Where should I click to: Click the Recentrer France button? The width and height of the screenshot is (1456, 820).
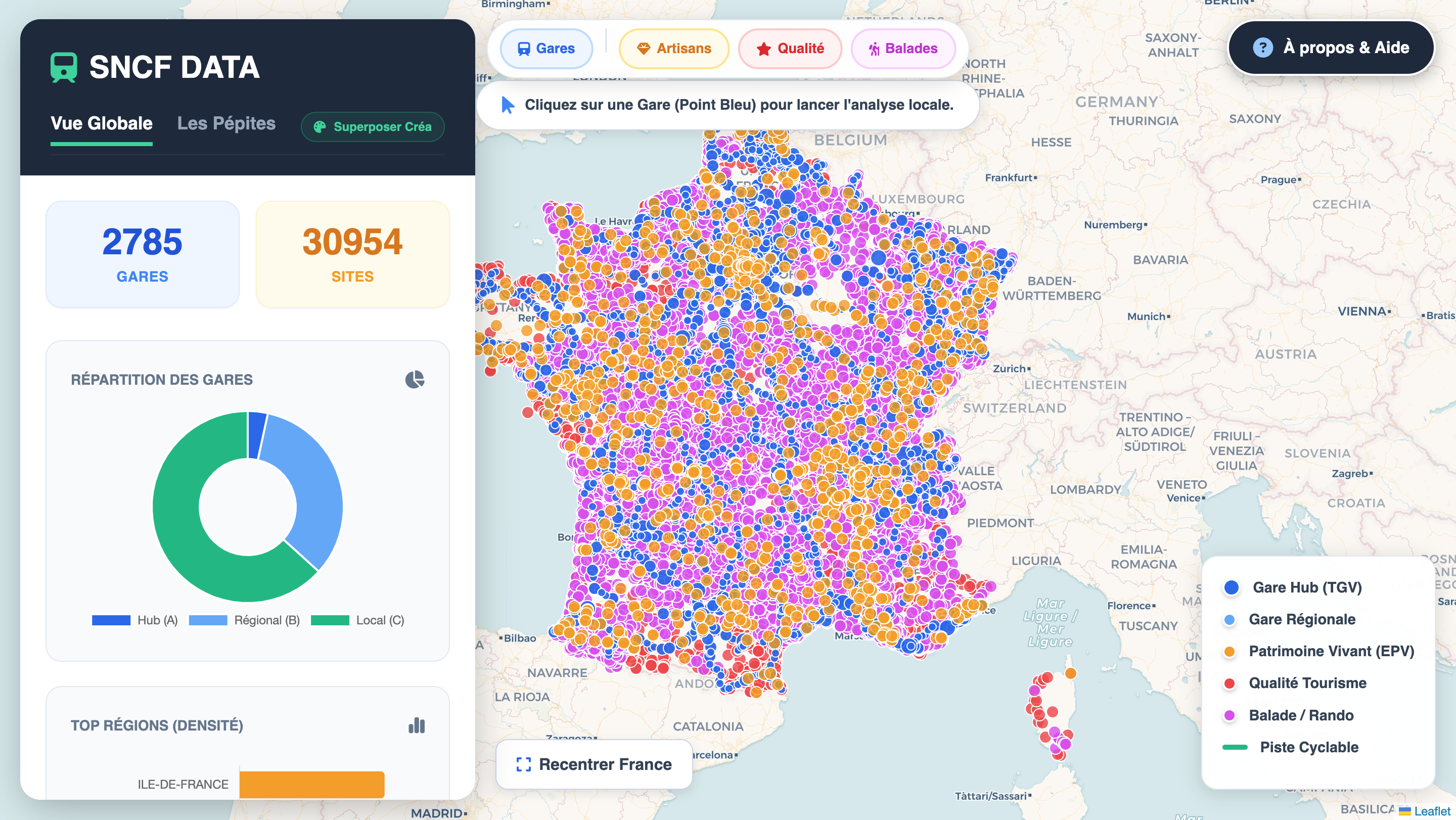594,764
